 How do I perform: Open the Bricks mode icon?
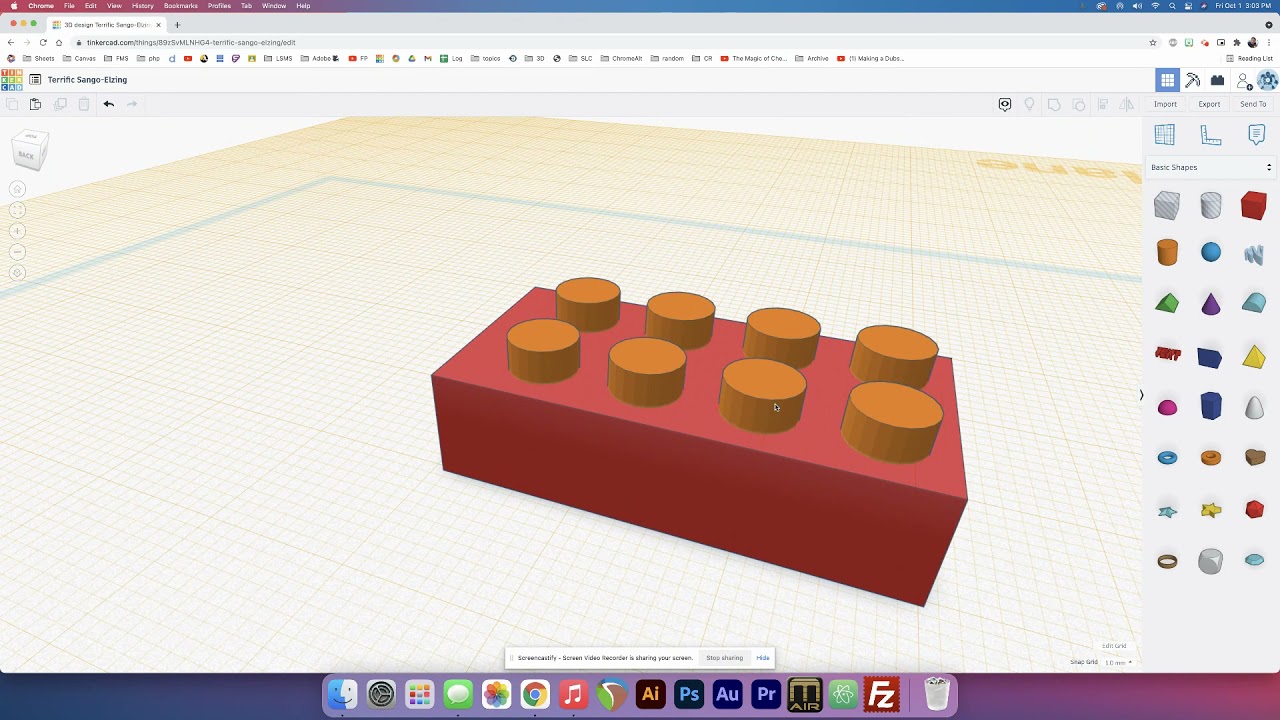pyautogui.click(x=1217, y=80)
